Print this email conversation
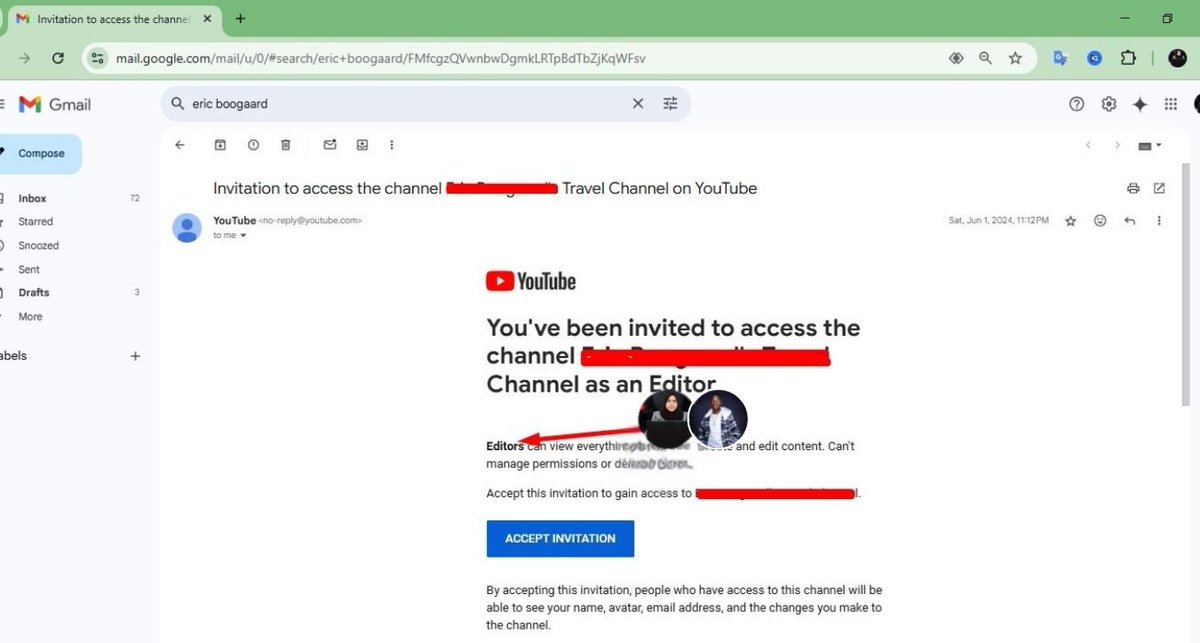The height and width of the screenshot is (643, 1200). (1133, 188)
